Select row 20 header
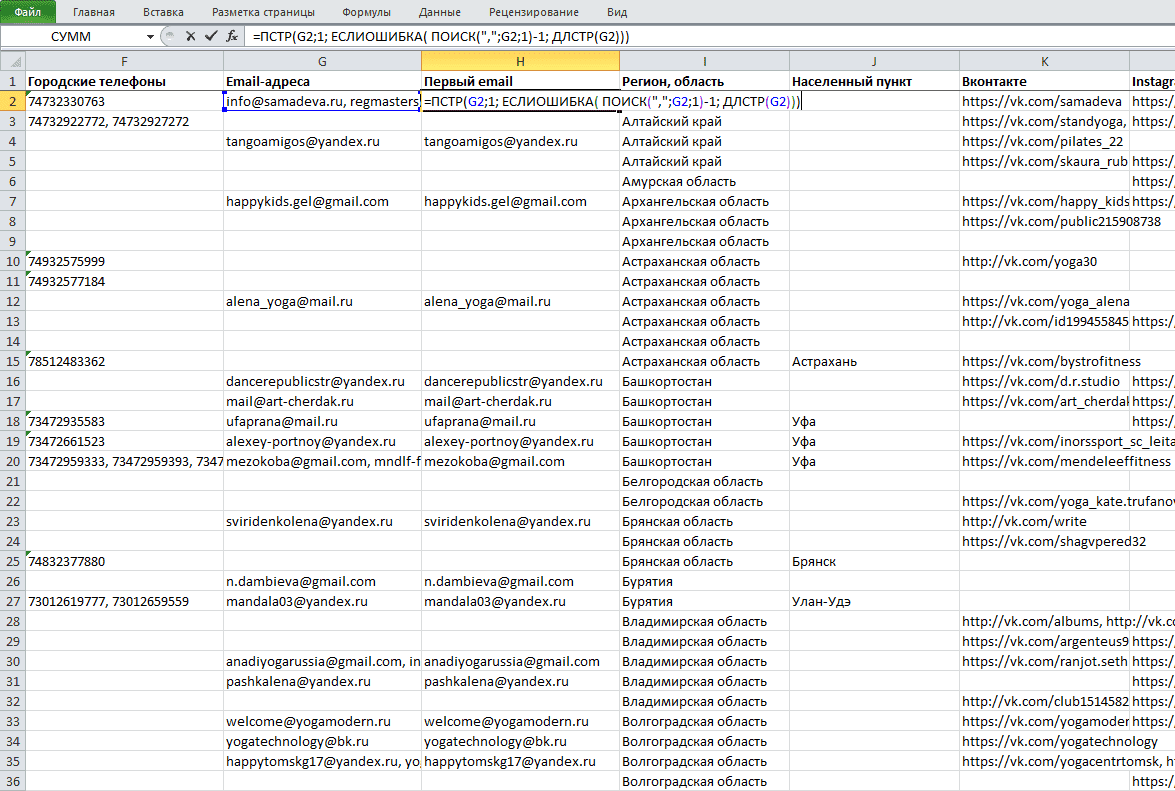This screenshot has width=1175, height=791. [13, 461]
